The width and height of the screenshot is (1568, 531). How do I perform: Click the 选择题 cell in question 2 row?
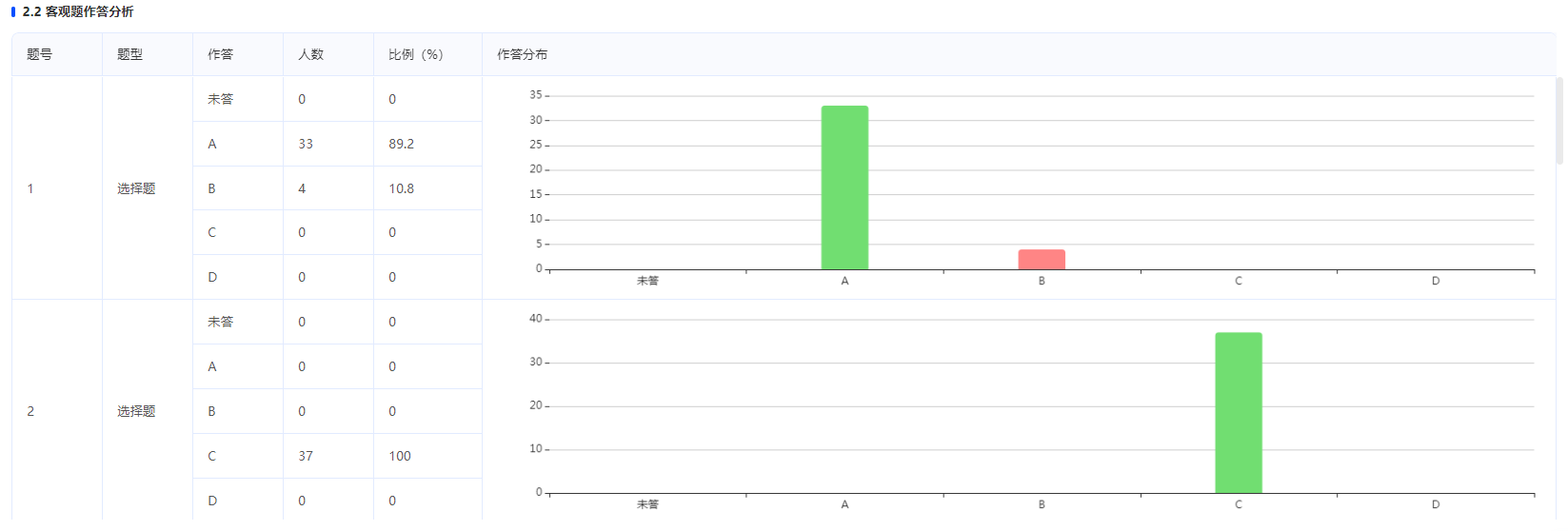point(136,411)
